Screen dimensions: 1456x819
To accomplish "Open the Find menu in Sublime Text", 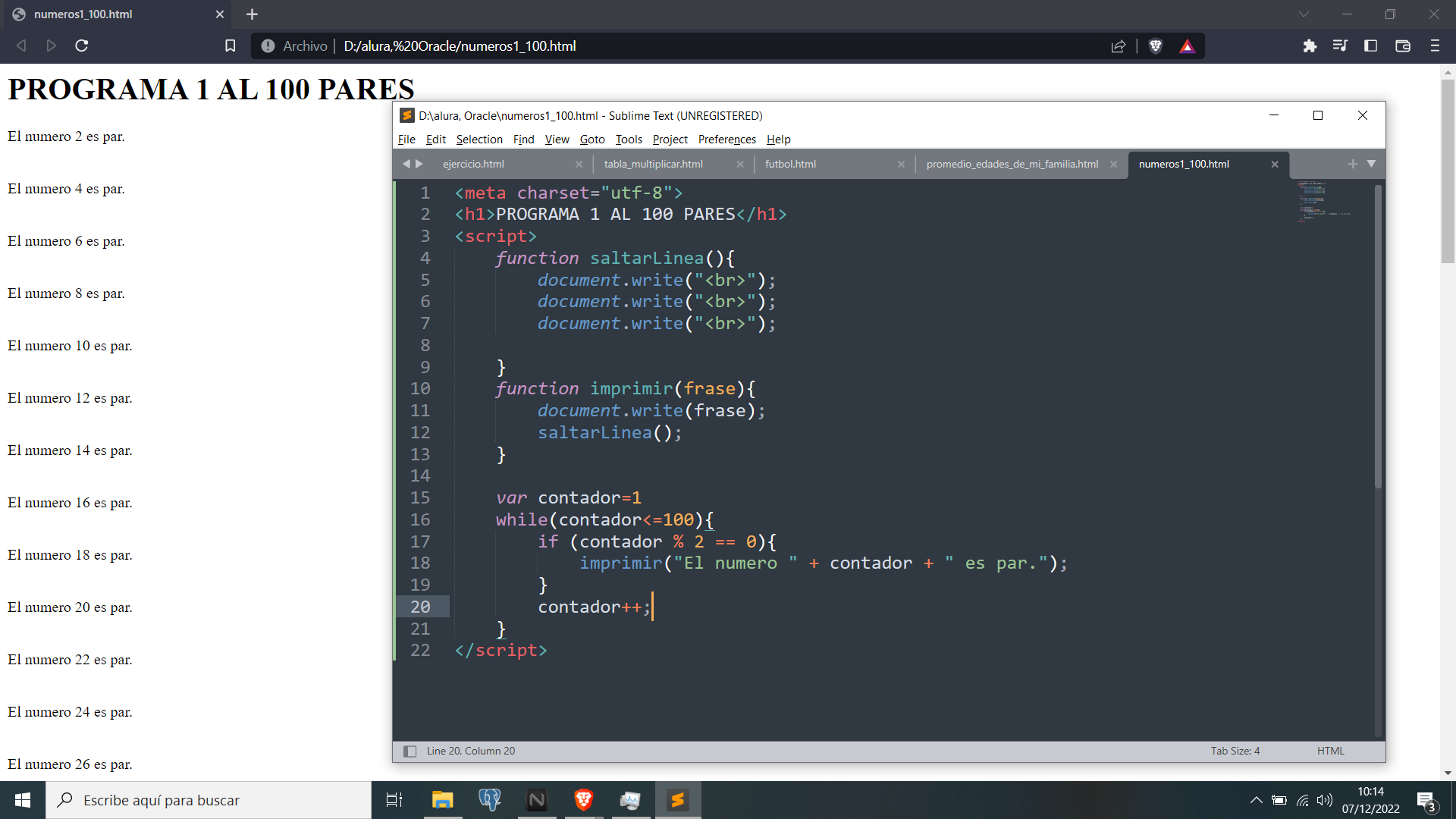I will [x=523, y=140].
